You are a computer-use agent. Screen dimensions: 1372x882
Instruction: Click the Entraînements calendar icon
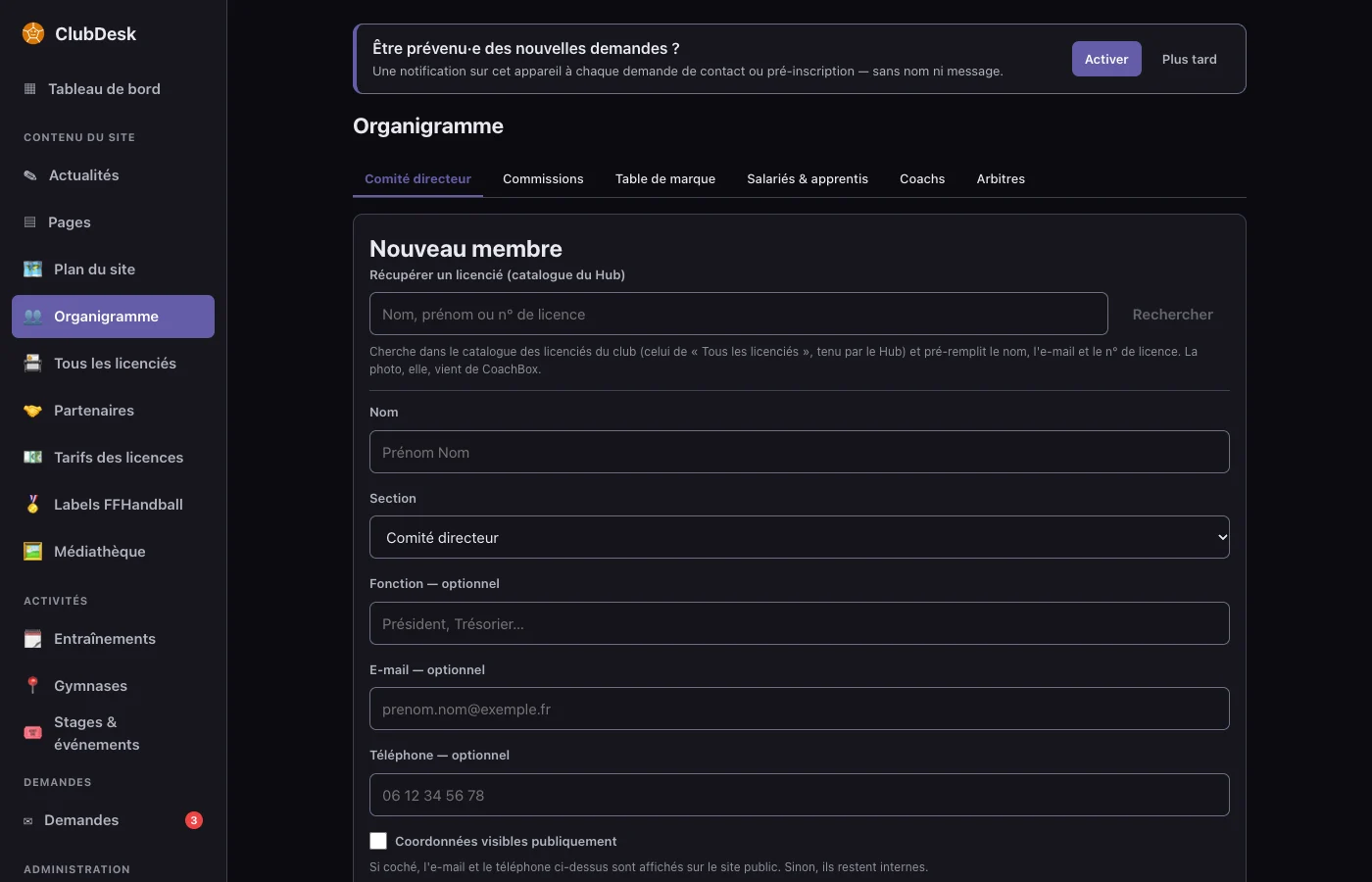click(32, 639)
